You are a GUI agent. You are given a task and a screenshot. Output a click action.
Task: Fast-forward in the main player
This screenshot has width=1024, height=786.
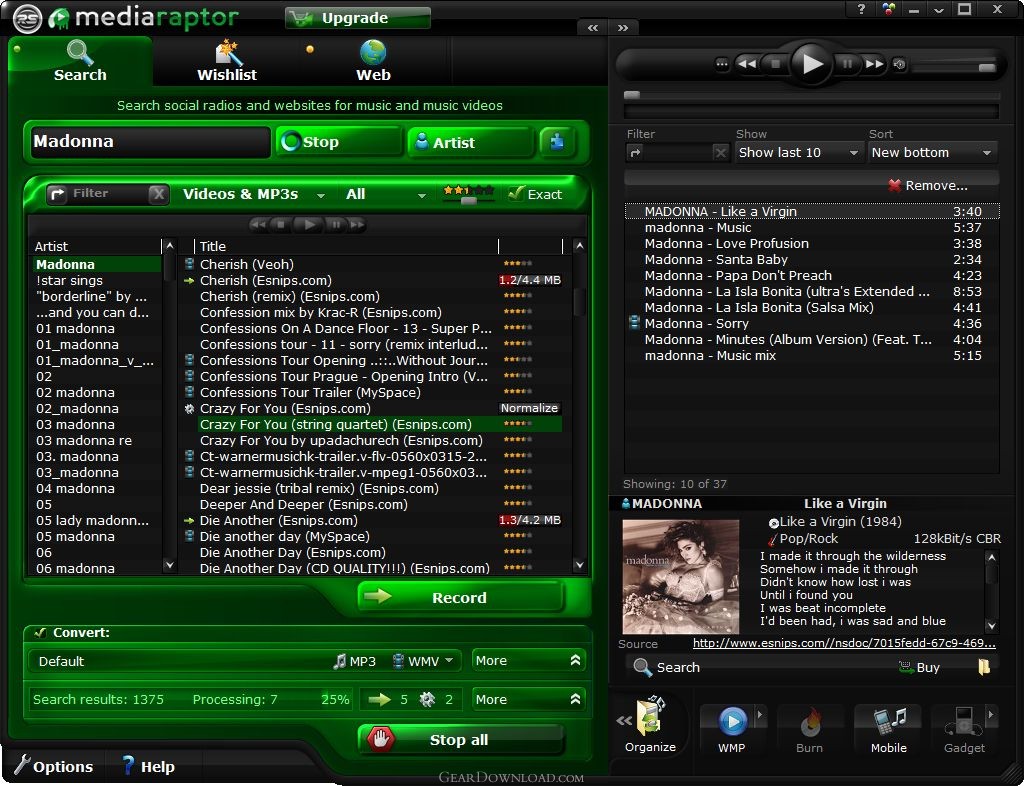pyautogui.click(x=874, y=64)
